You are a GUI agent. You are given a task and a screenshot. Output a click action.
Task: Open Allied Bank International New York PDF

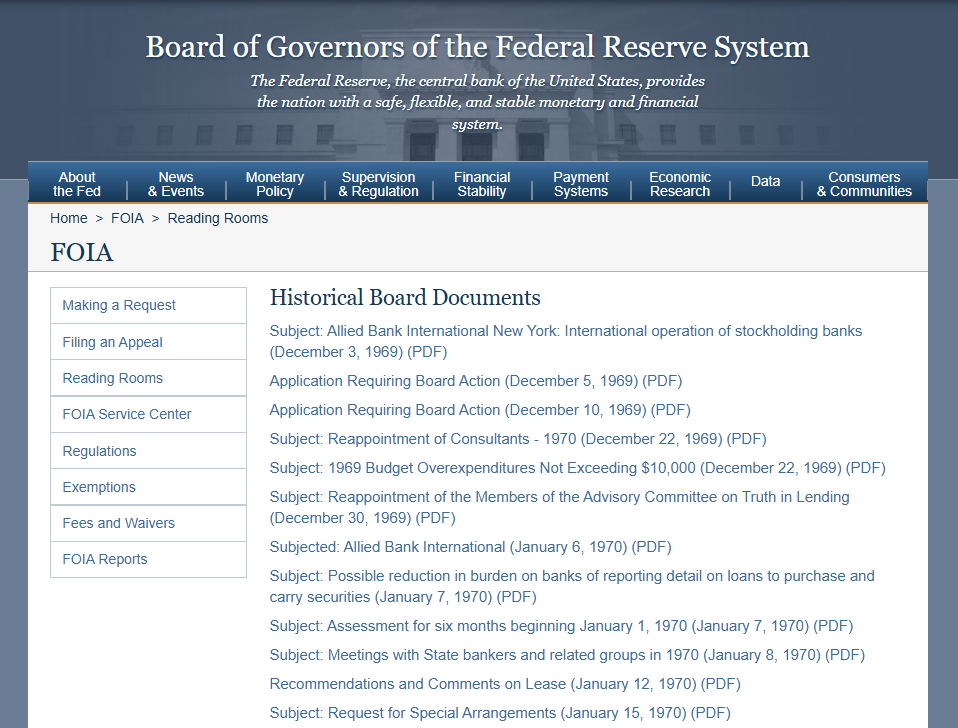[x=566, y=341]
